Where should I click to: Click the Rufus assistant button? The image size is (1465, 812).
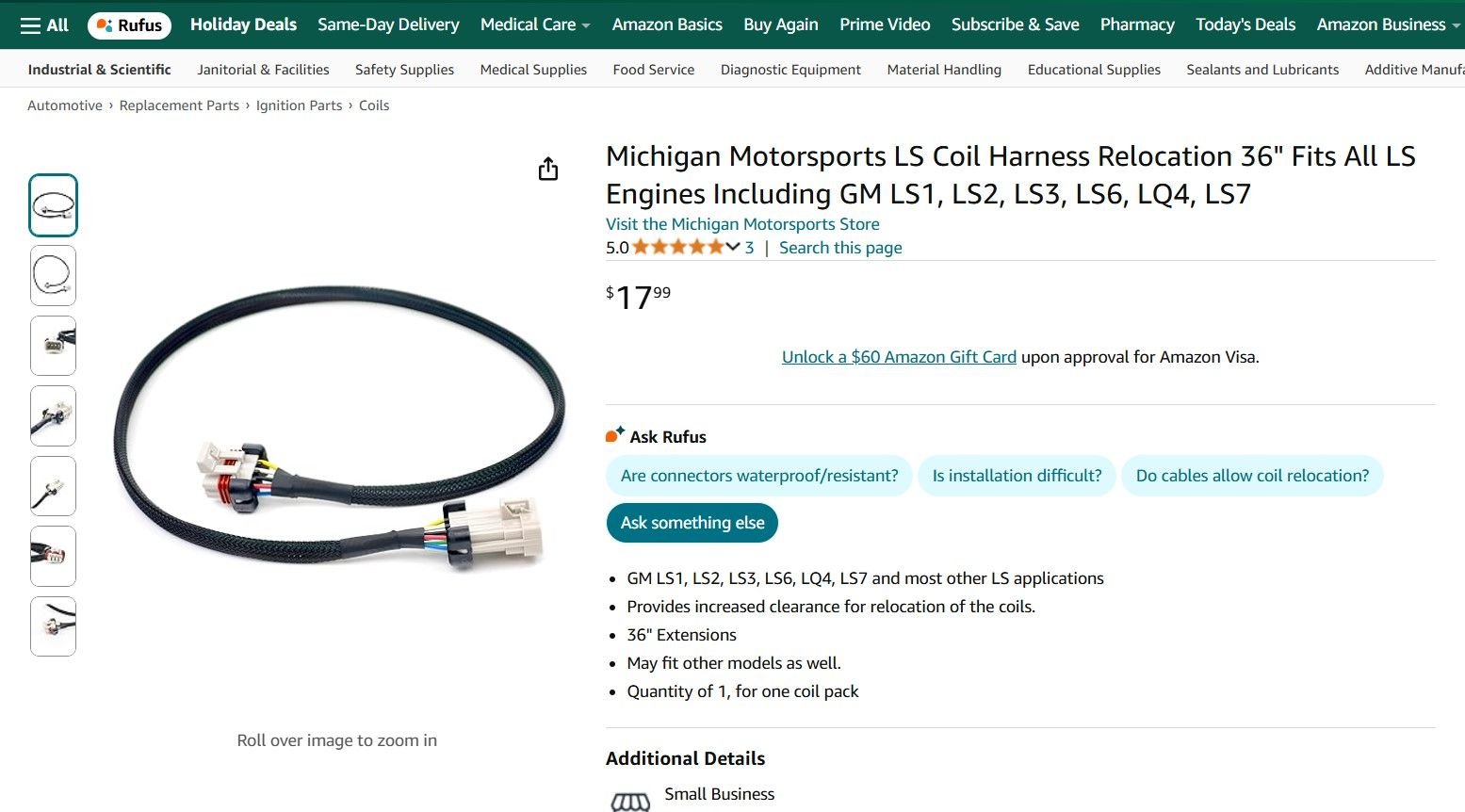point(130,25)
